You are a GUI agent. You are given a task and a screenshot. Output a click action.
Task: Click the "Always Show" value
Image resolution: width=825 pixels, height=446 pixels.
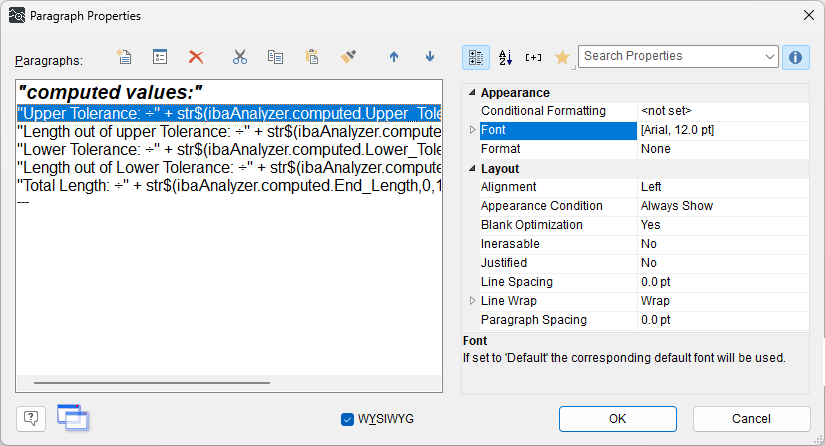point(677,206)
